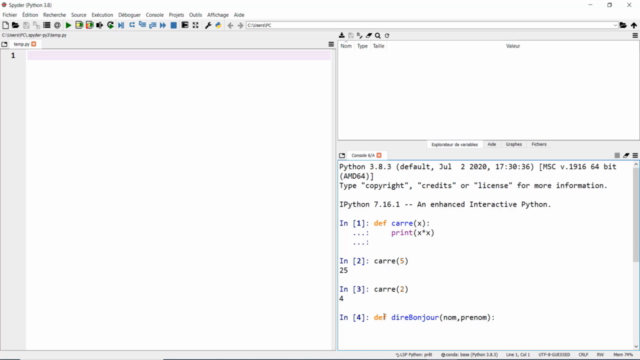Open the Fichier menu
Viewport: 640px width, 360px height.
[x=10, y=15]
